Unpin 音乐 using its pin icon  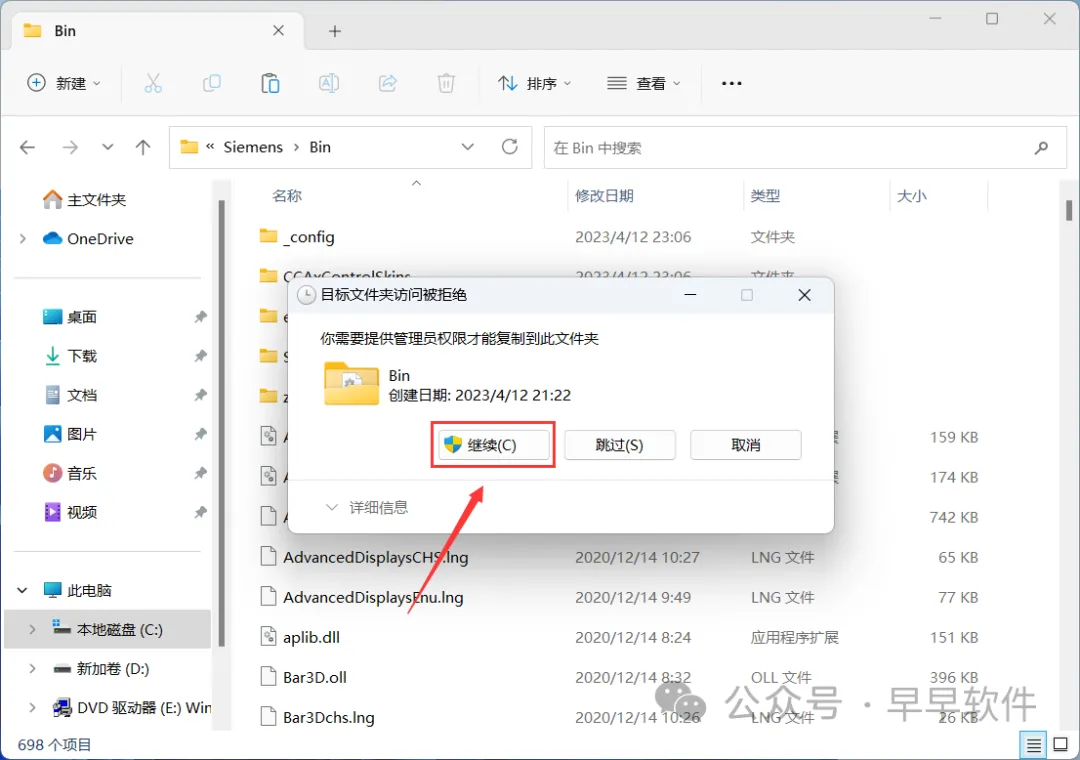(x=200, y=473)
